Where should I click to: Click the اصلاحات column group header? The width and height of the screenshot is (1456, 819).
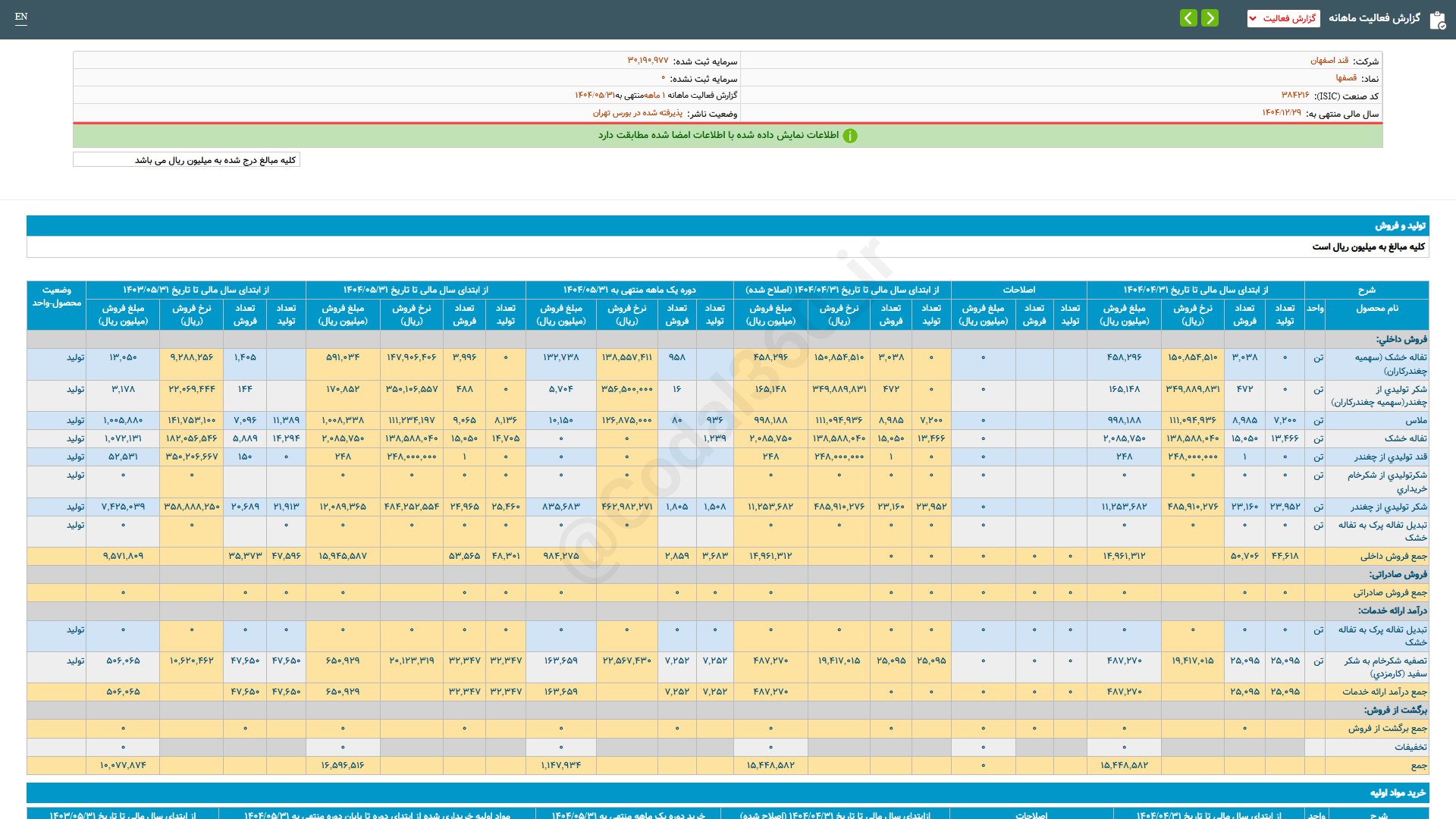click(x=1018, y=290)
